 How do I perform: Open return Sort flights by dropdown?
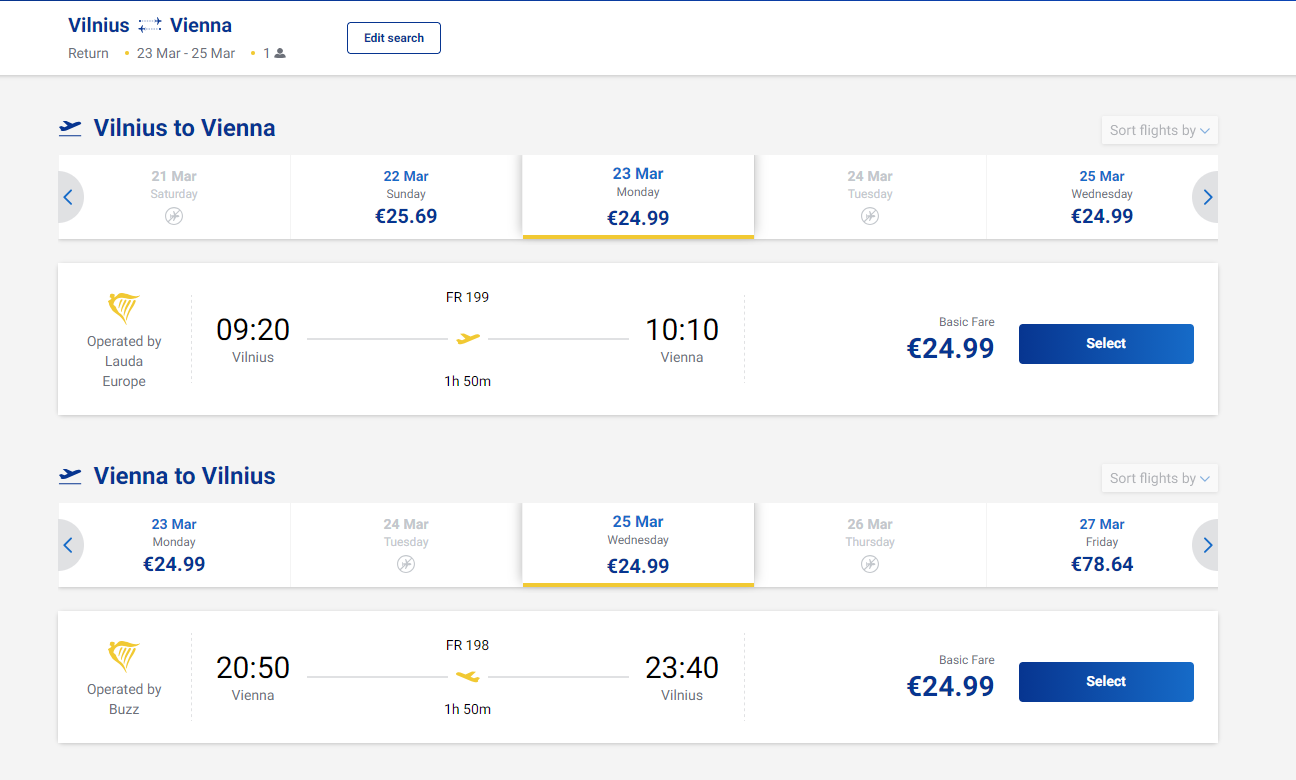point(1159,478)
